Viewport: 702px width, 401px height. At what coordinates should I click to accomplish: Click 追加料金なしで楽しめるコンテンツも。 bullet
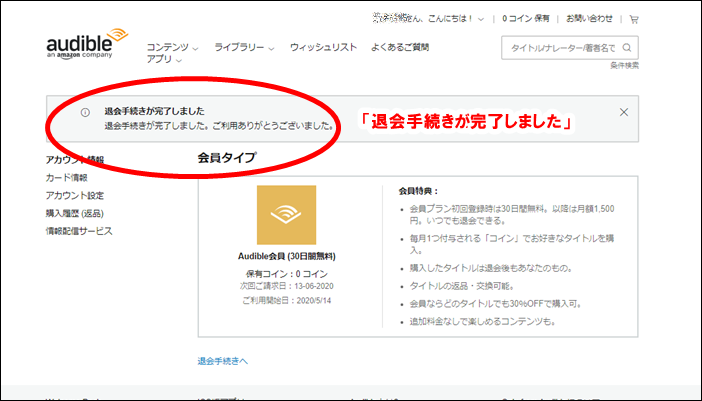(x=483, y=322)
